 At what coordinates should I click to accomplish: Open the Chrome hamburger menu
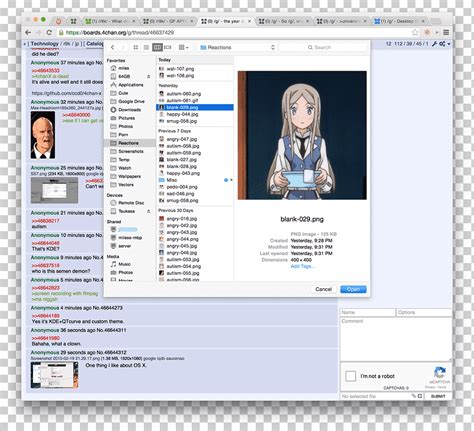point(446,32)
